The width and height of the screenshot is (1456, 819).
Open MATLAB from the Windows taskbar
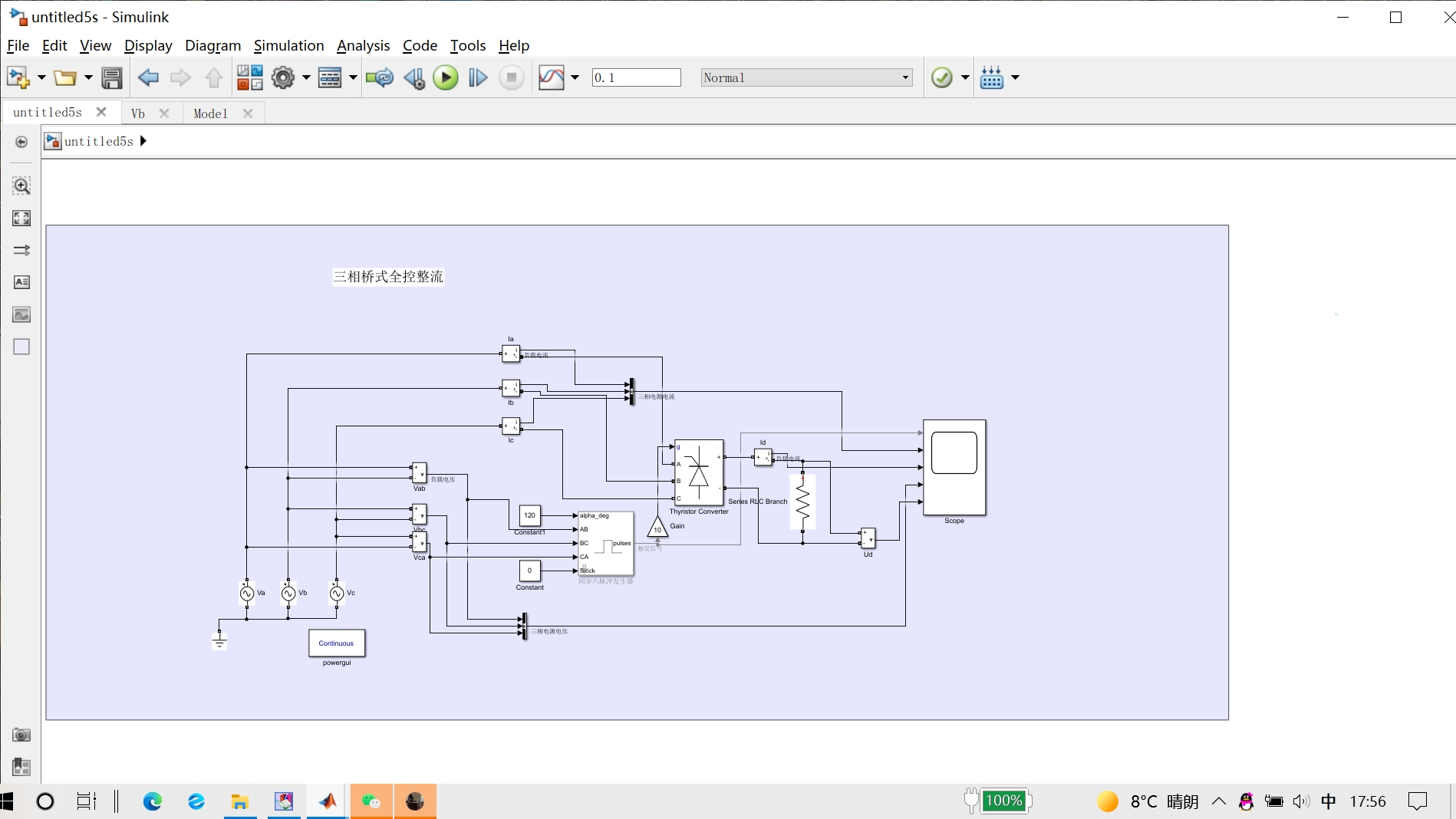(328, 801)
